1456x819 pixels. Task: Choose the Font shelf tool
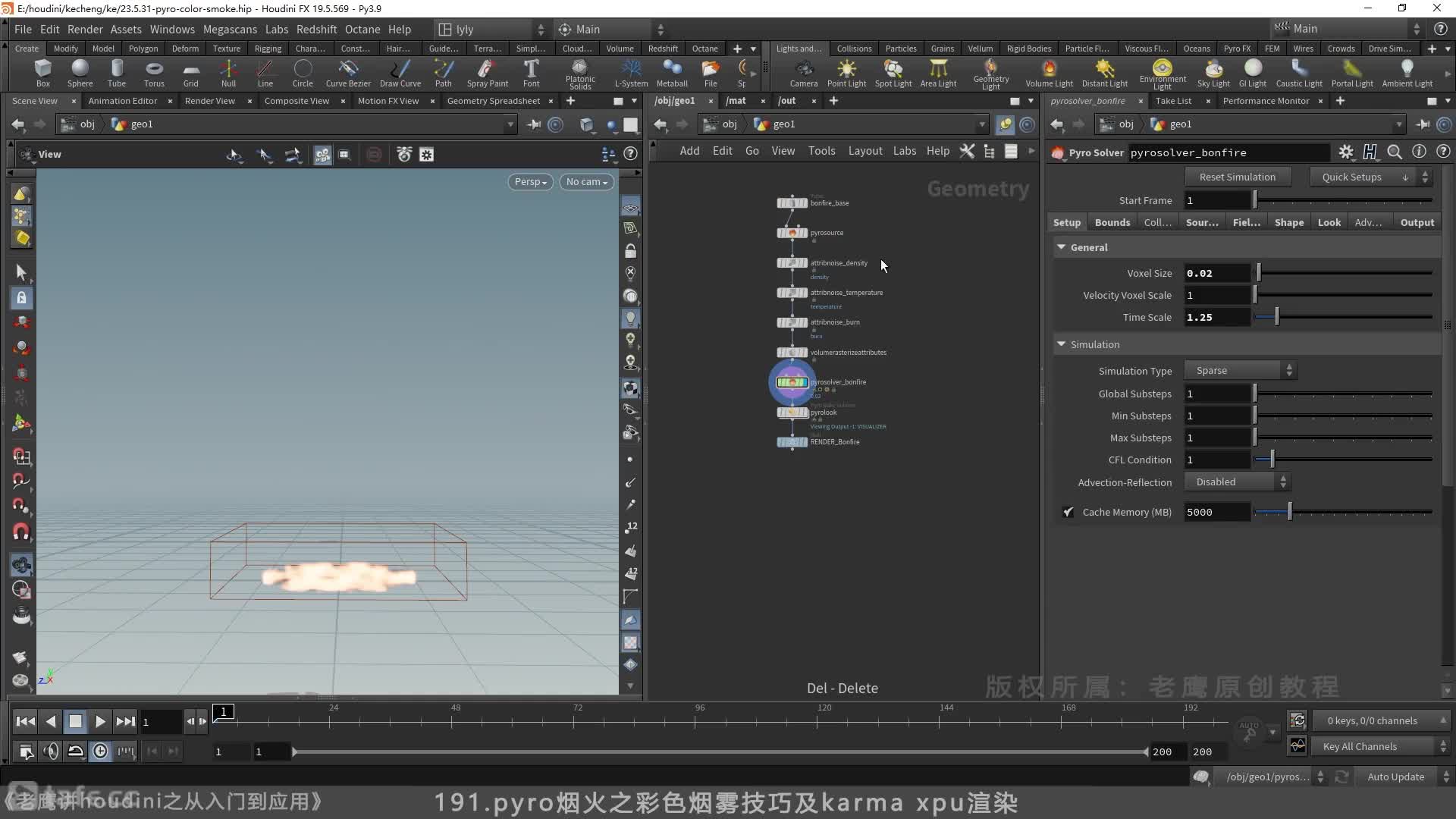tap(532, 74)
